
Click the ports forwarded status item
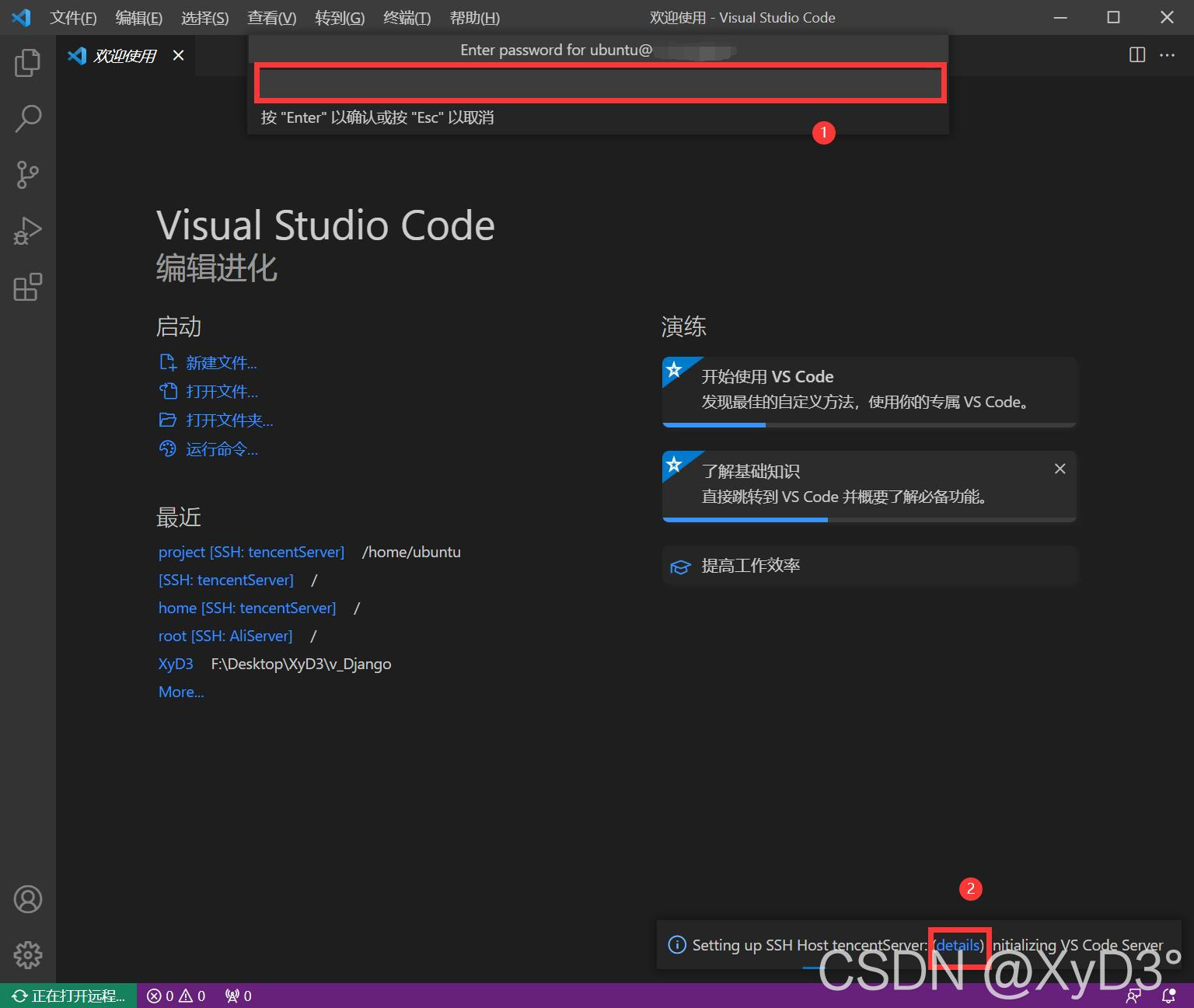pyautogui.click(x=239, y=996)
